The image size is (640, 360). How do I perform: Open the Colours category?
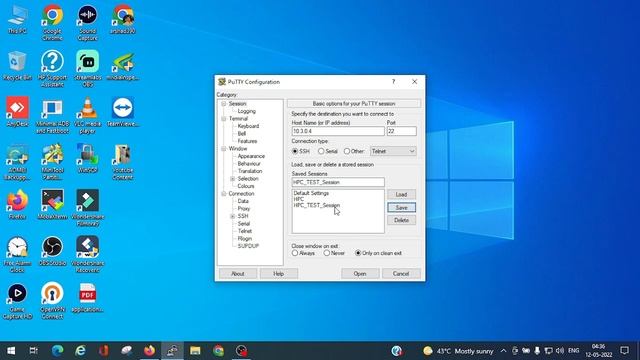[x=246, y=186]
